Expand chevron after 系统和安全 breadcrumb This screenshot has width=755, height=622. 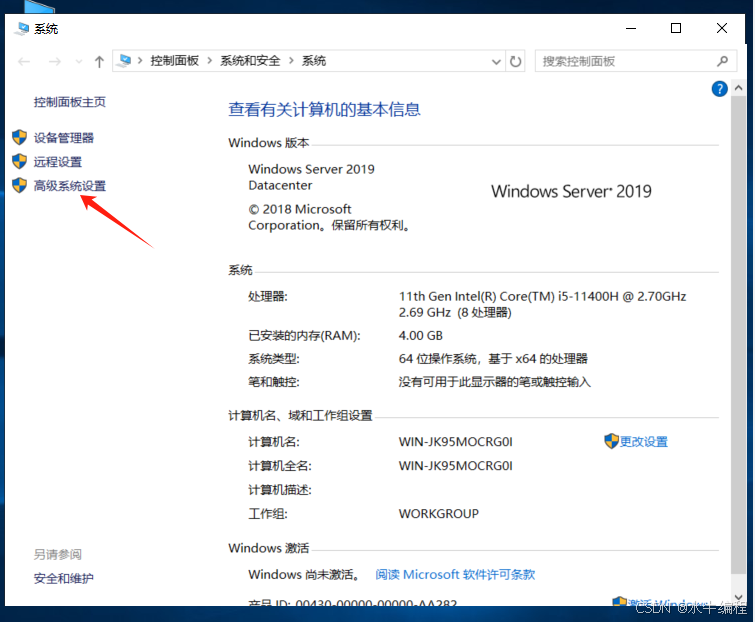[291, 61]
